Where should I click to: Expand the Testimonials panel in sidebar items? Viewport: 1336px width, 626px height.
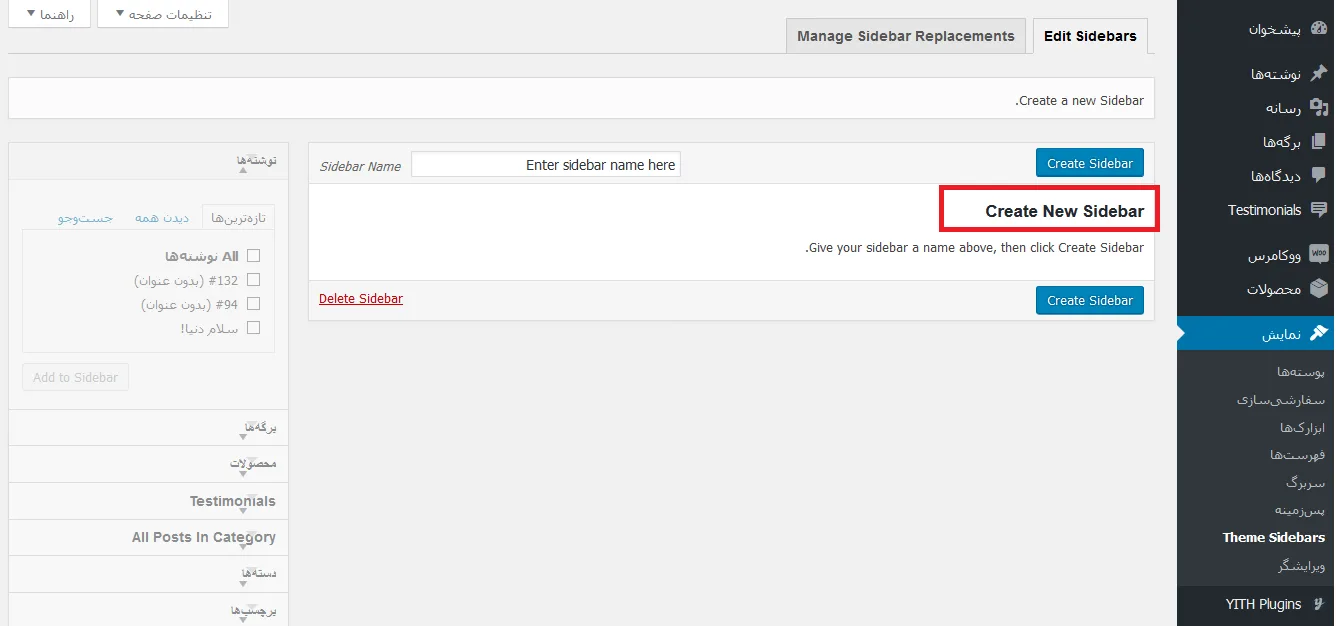(148, 501)
